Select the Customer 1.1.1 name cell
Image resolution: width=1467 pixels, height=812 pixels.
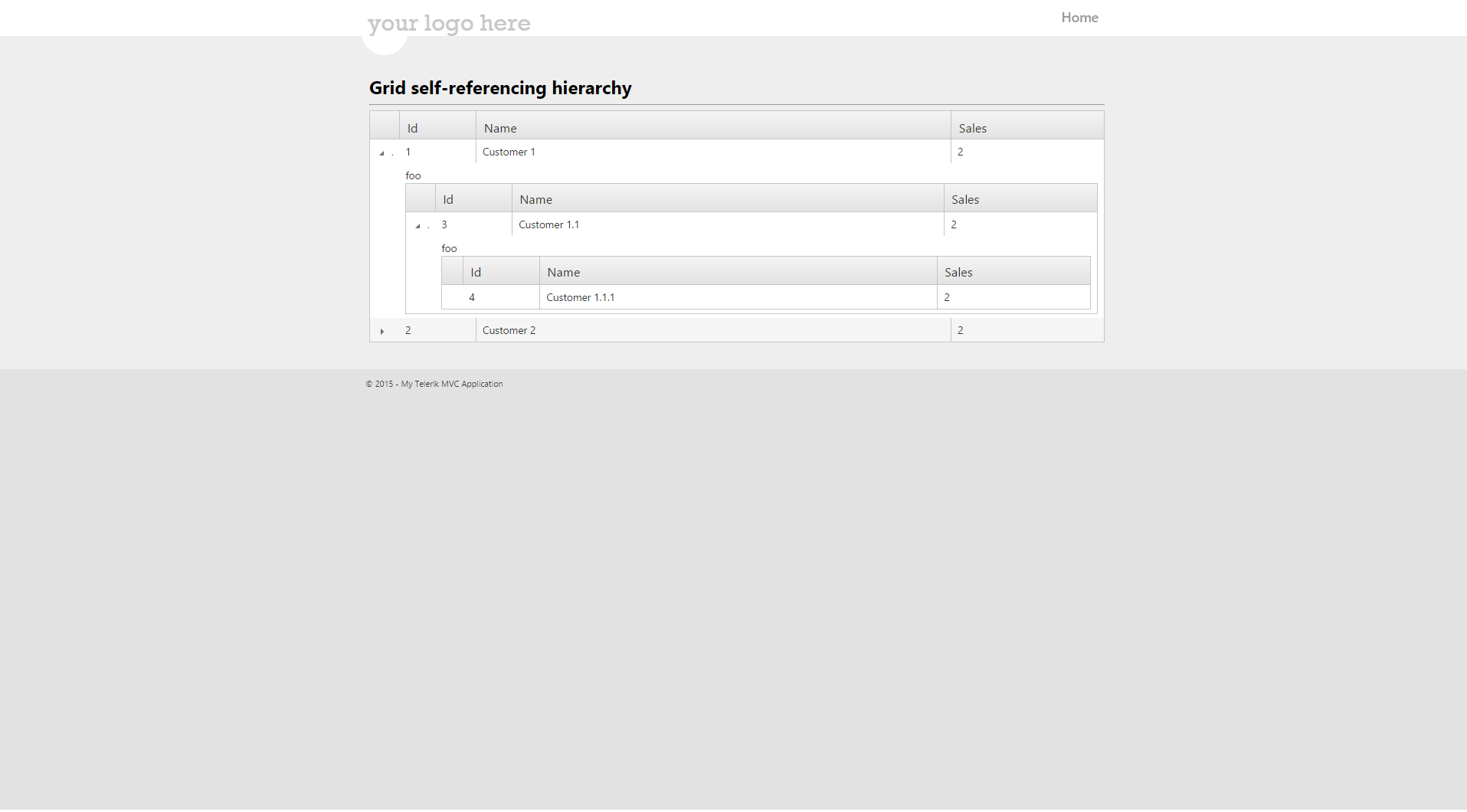pyautogui.click(x=738, y=297)
